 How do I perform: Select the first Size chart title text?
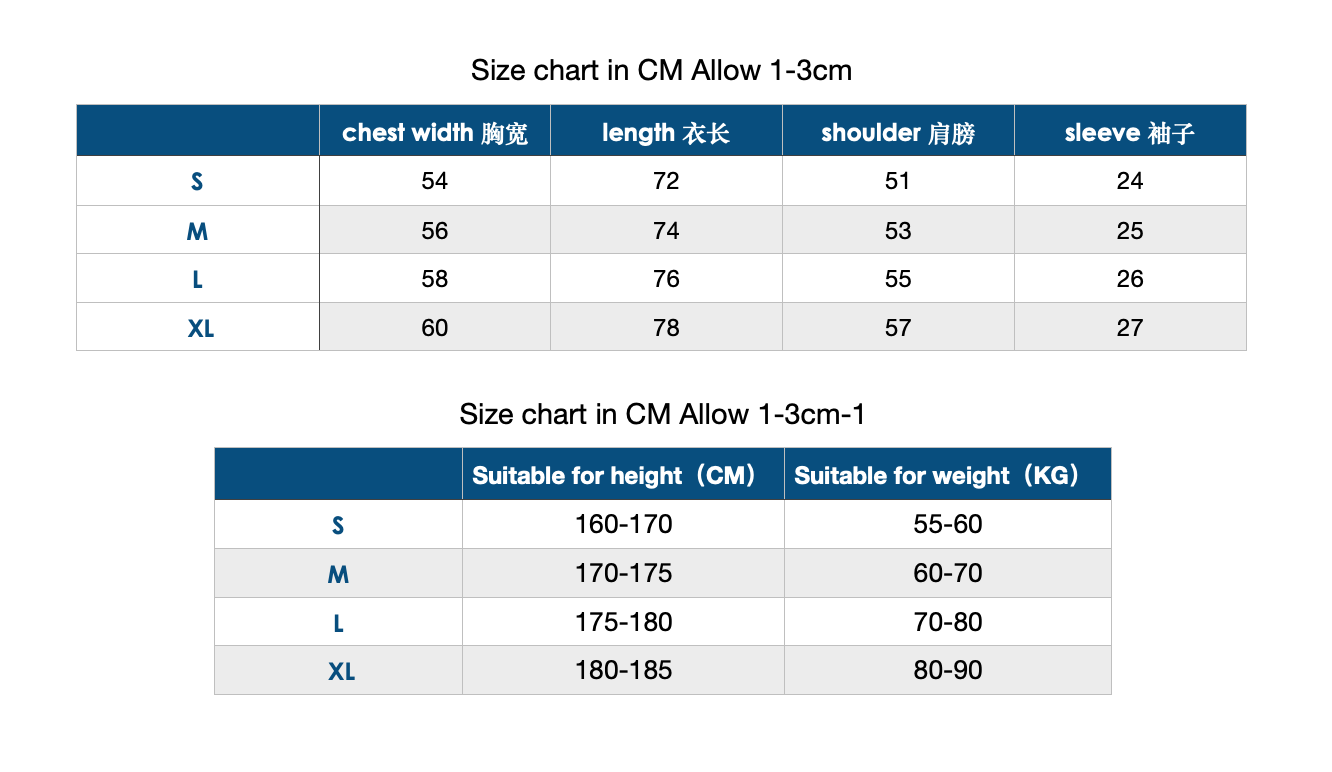[661, 71]
